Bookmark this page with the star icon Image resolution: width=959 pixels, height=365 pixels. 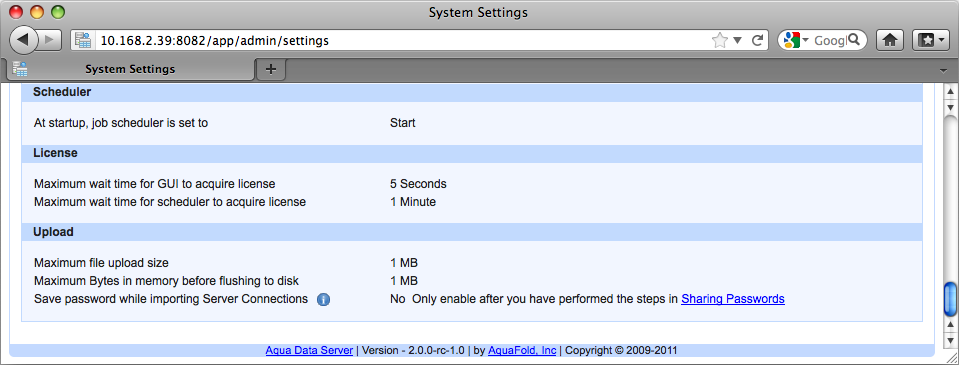(720, 40)
